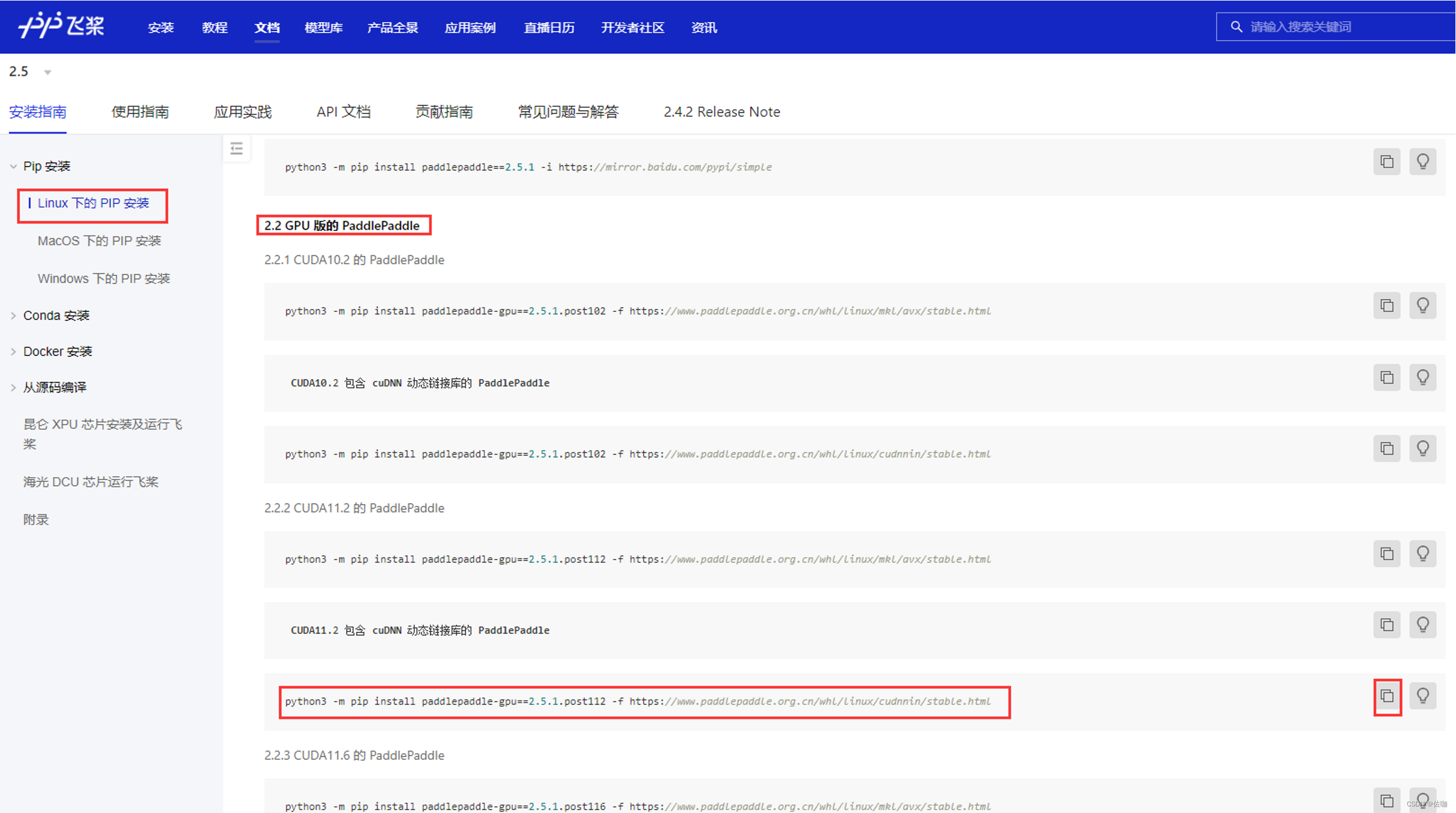Open 昆仑 XPU 芯片安装及运行飞桨 page

point(103,434)
